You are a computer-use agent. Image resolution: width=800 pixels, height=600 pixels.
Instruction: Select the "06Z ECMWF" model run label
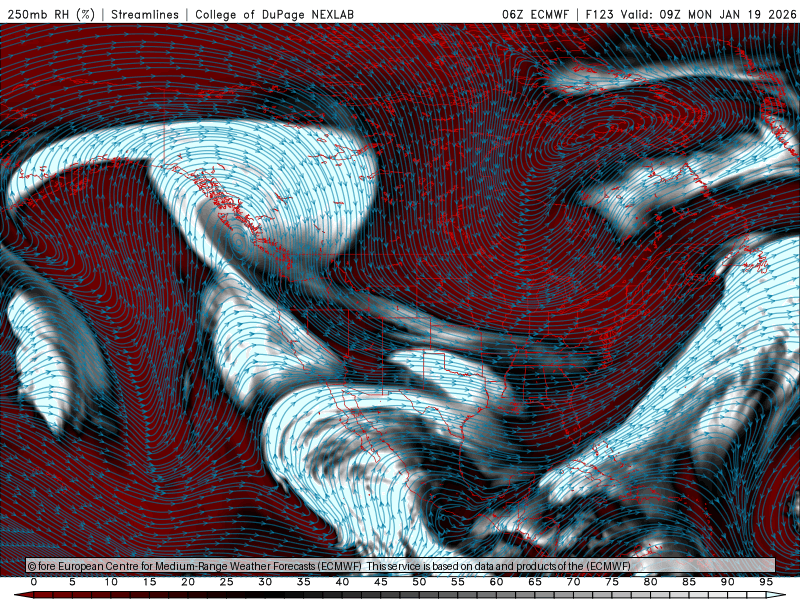pyautogui.click(x=535, y=14)
